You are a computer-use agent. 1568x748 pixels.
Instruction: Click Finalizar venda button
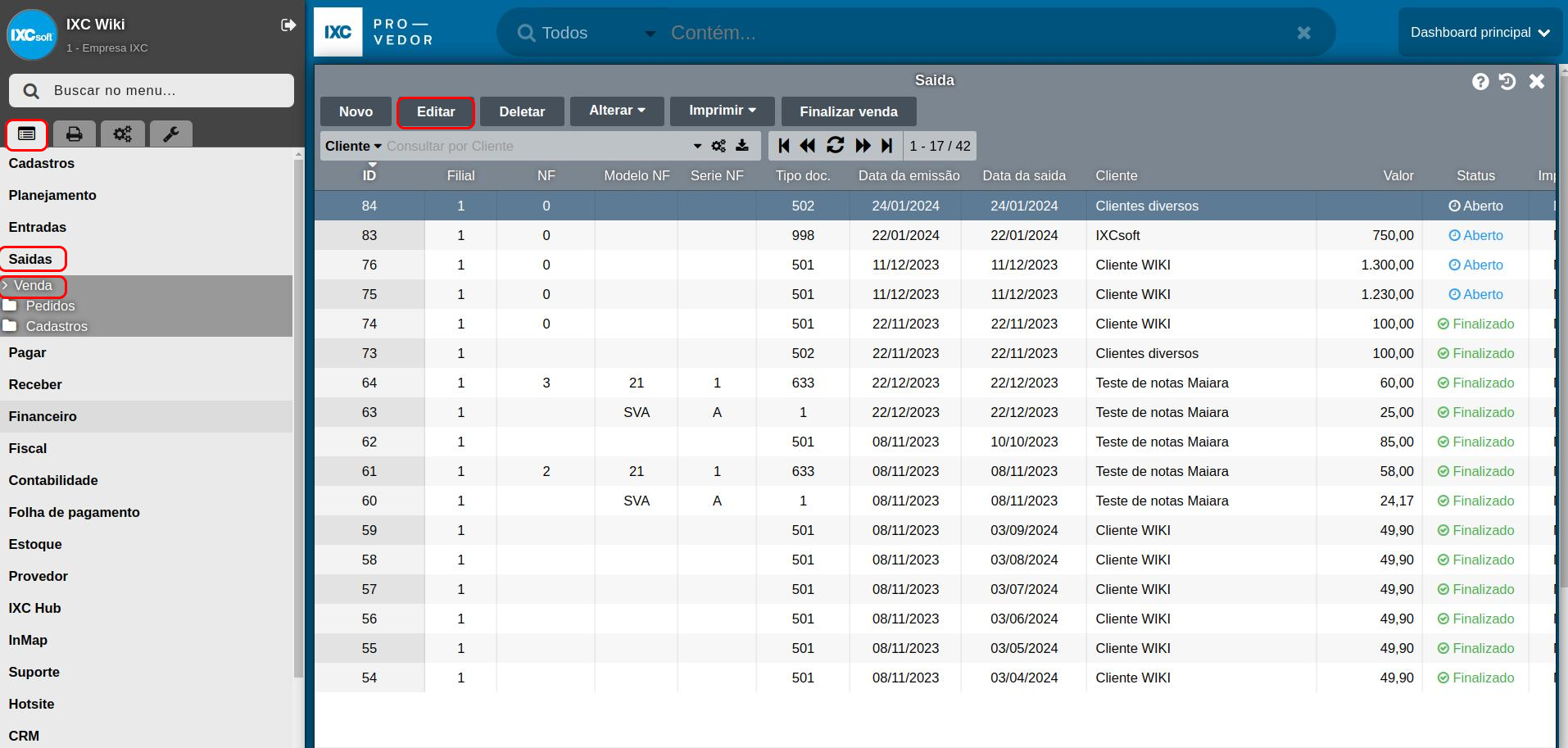[x=849, y=111]
